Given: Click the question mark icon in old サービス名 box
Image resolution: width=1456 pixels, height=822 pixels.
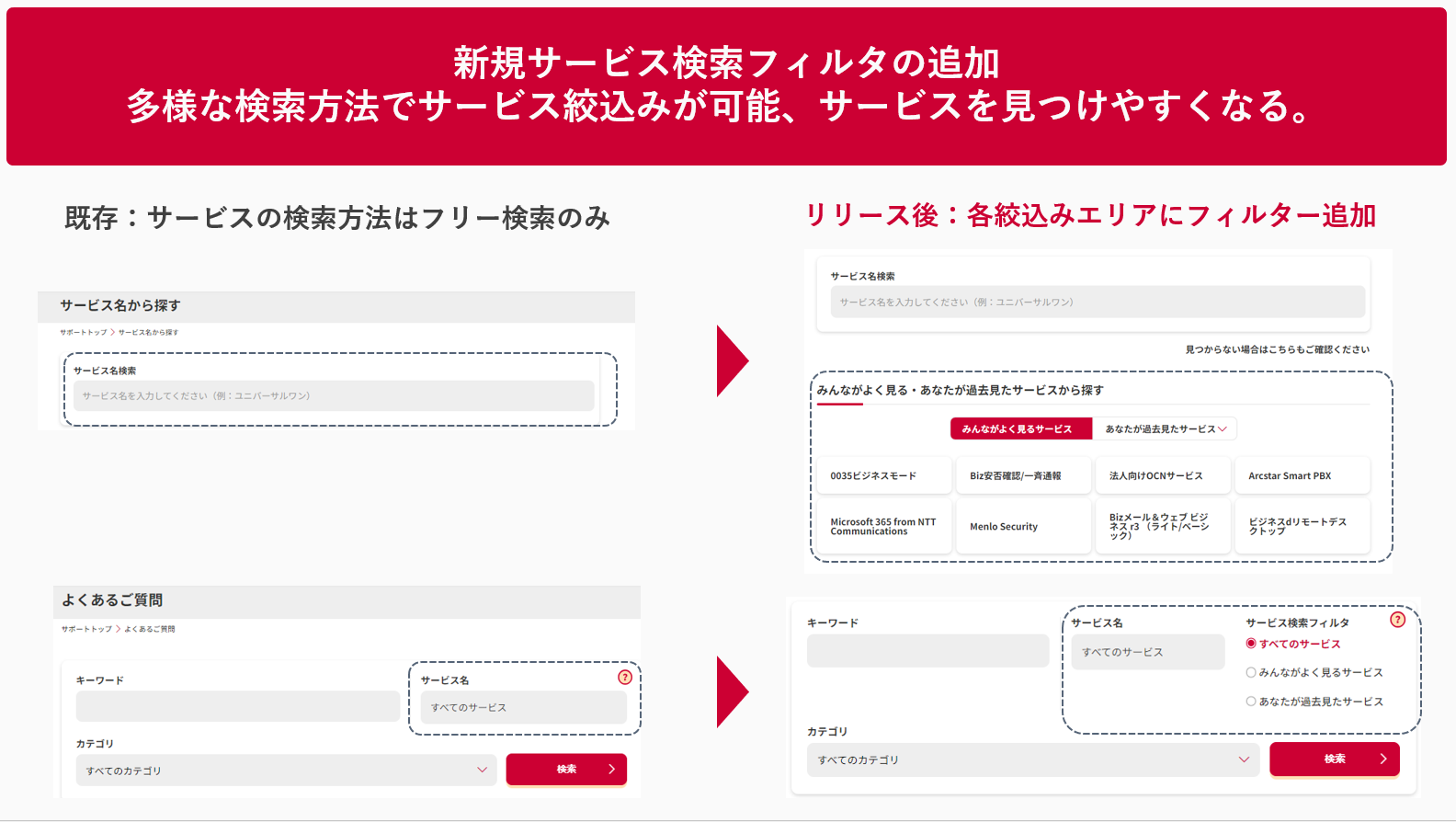Looking at the screenshot, I should [x=625, y=677].
